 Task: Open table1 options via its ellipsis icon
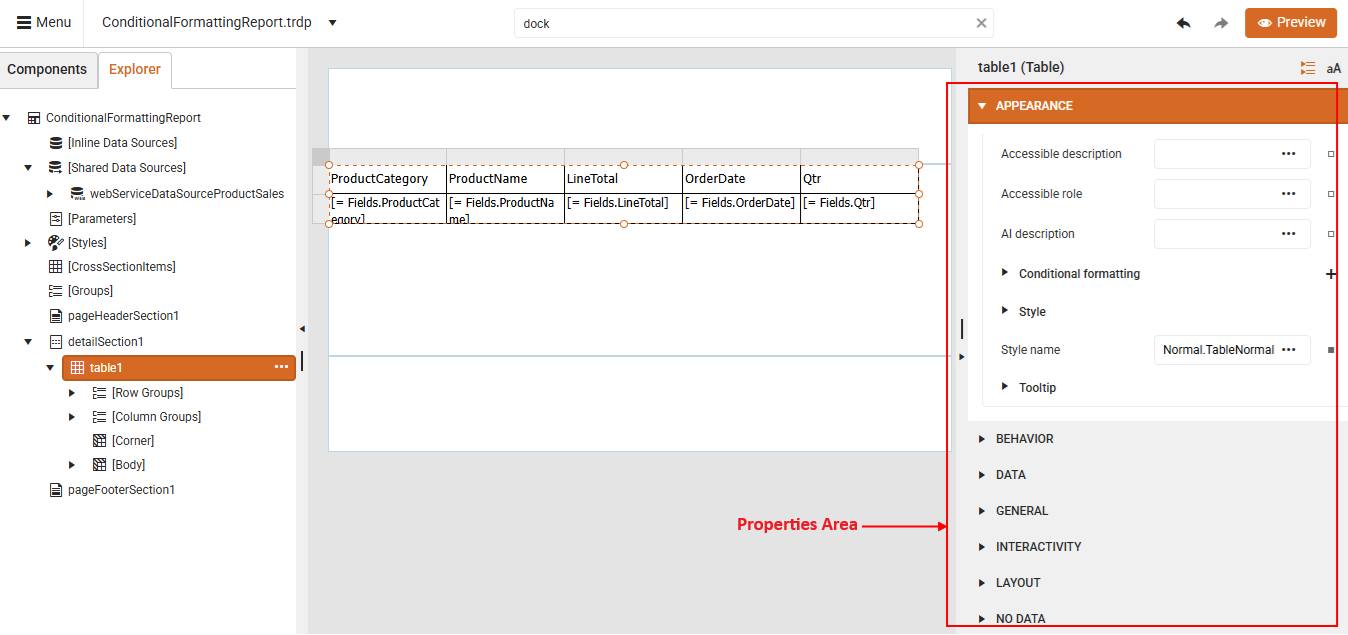coord(282,367)
